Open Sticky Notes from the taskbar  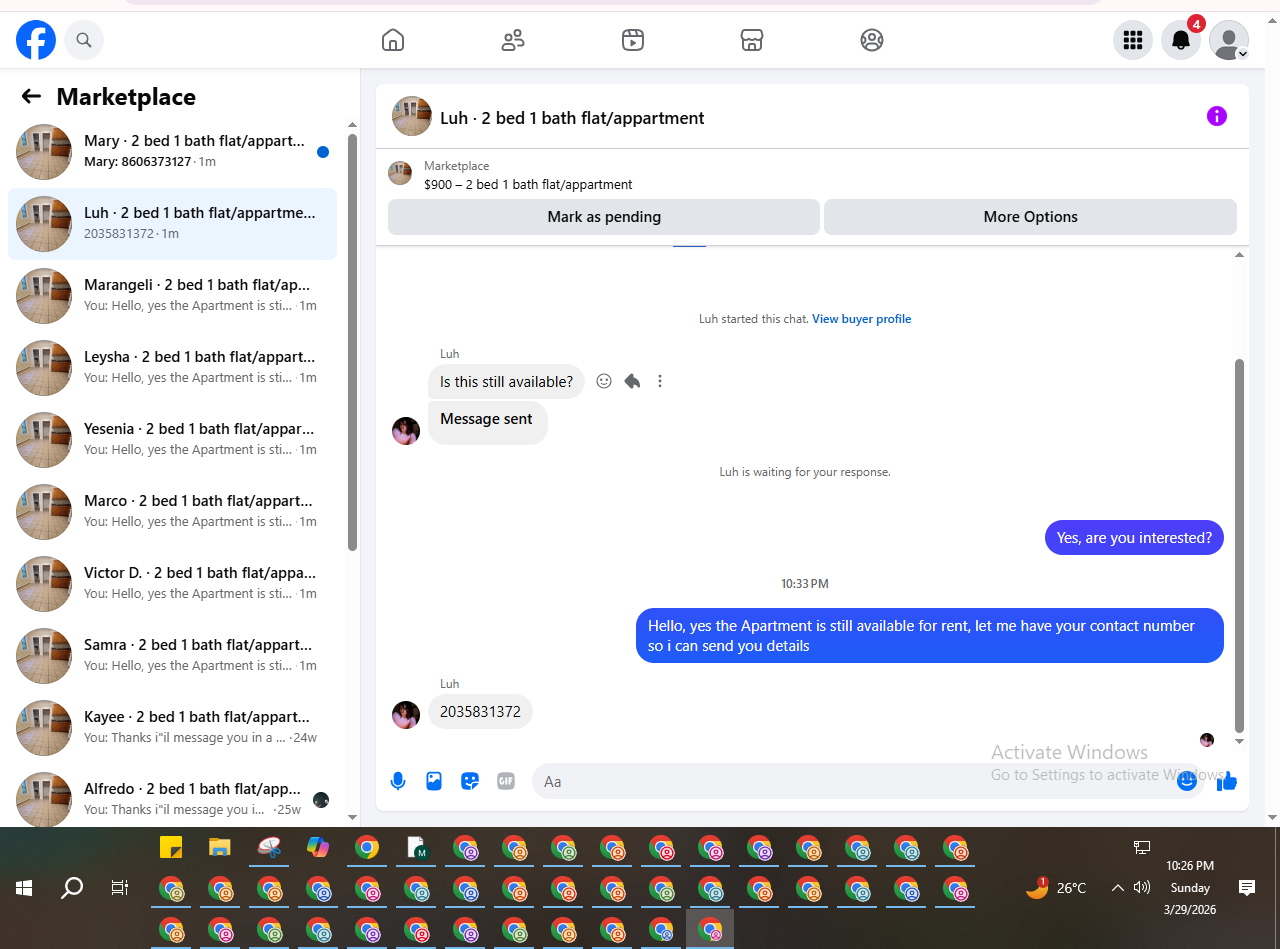171,847
